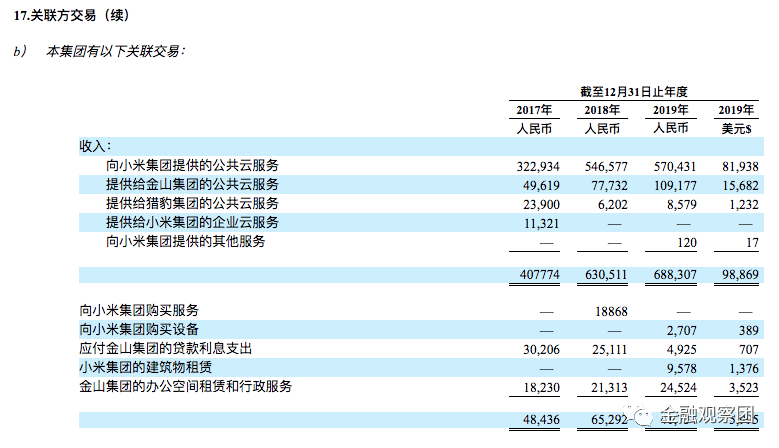The width and height of the screenshot is (779, 448).
Task: Click the value 3,523
Action: 744,388
